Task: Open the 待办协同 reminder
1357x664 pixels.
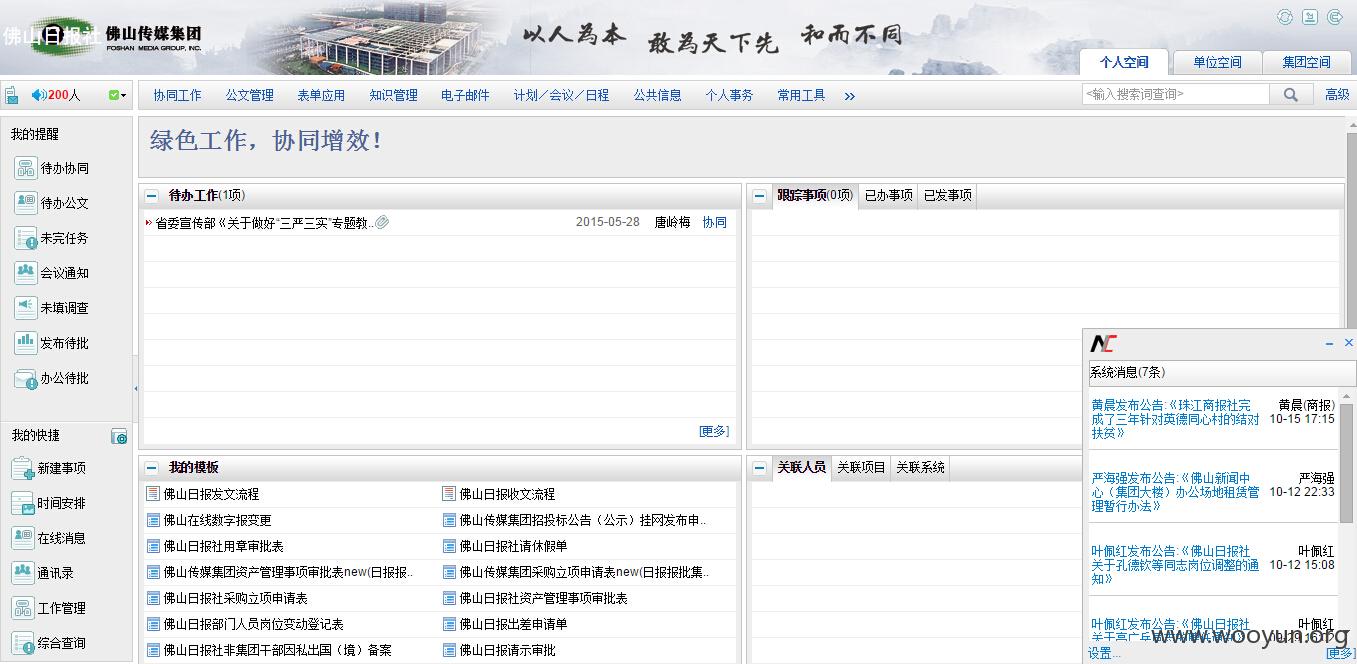Action: [53, 168]
